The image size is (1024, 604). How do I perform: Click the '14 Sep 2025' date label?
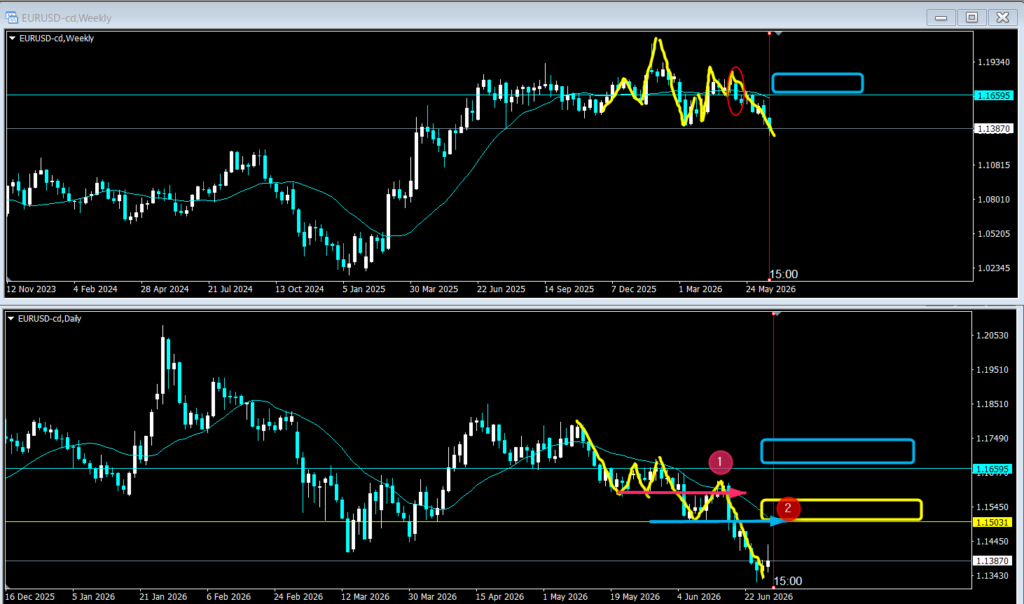pos(569,289)
